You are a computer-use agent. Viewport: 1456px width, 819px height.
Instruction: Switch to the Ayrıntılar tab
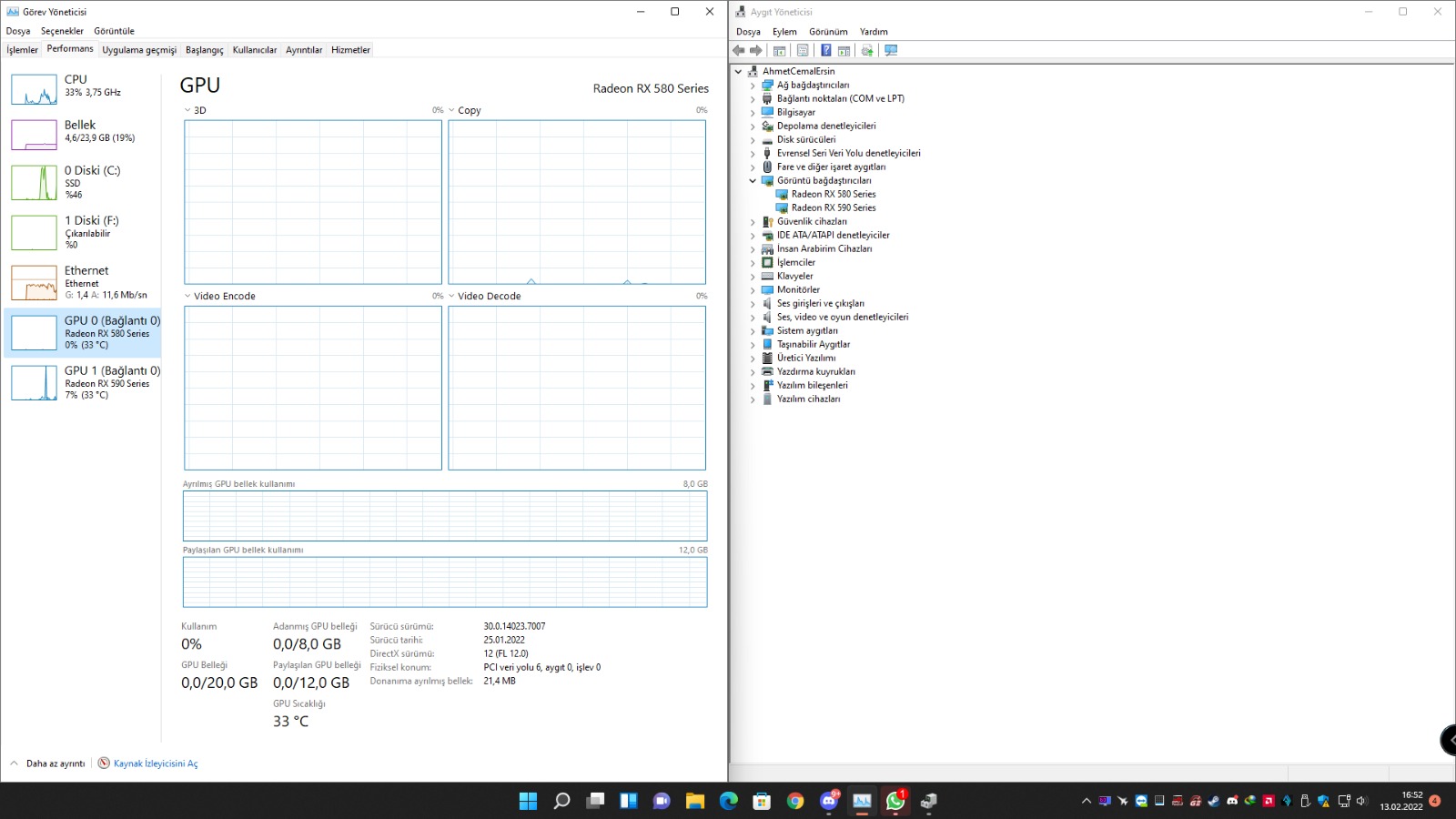click(x=304, y=50)
